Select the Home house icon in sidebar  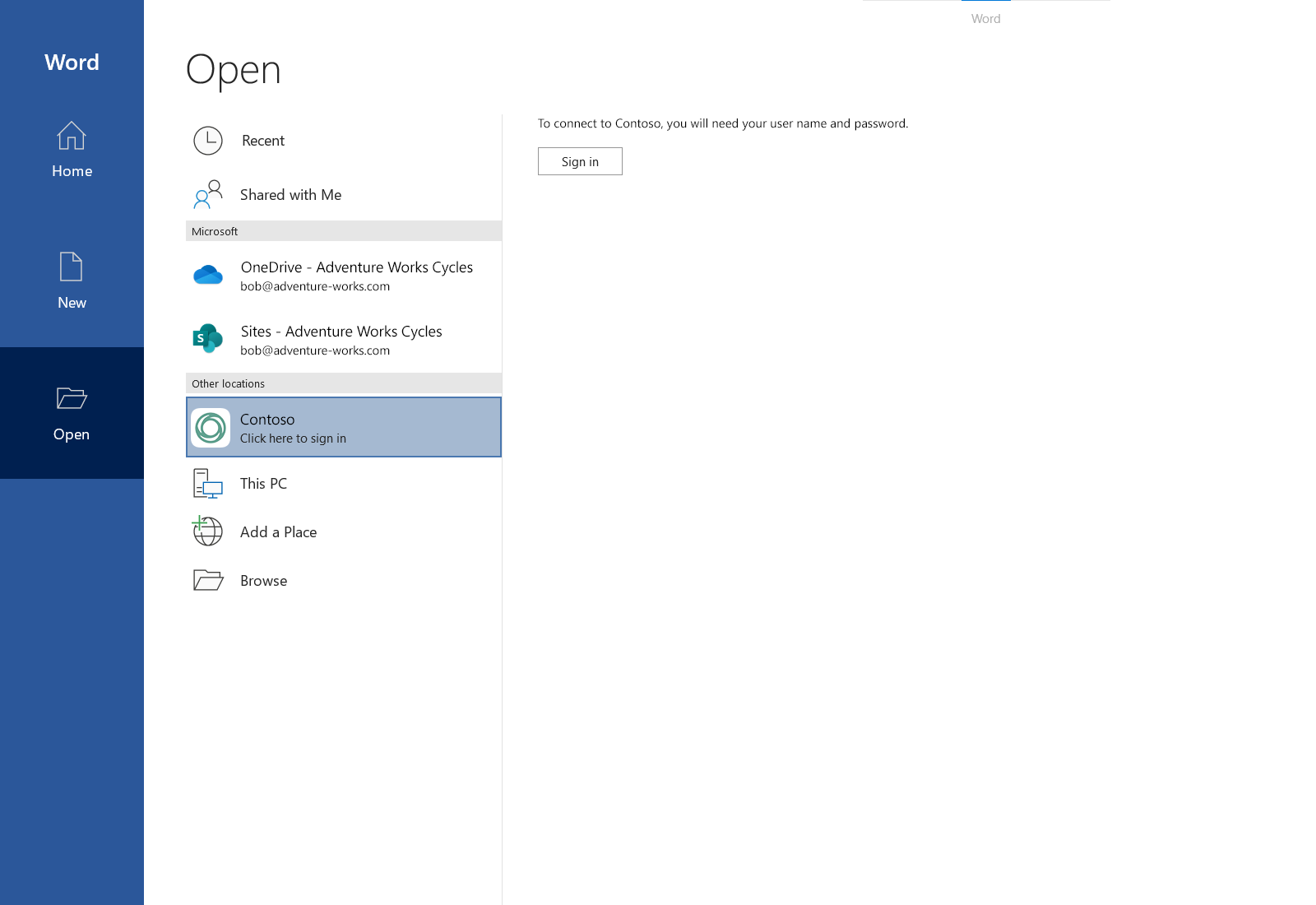[x=71, y=137]
